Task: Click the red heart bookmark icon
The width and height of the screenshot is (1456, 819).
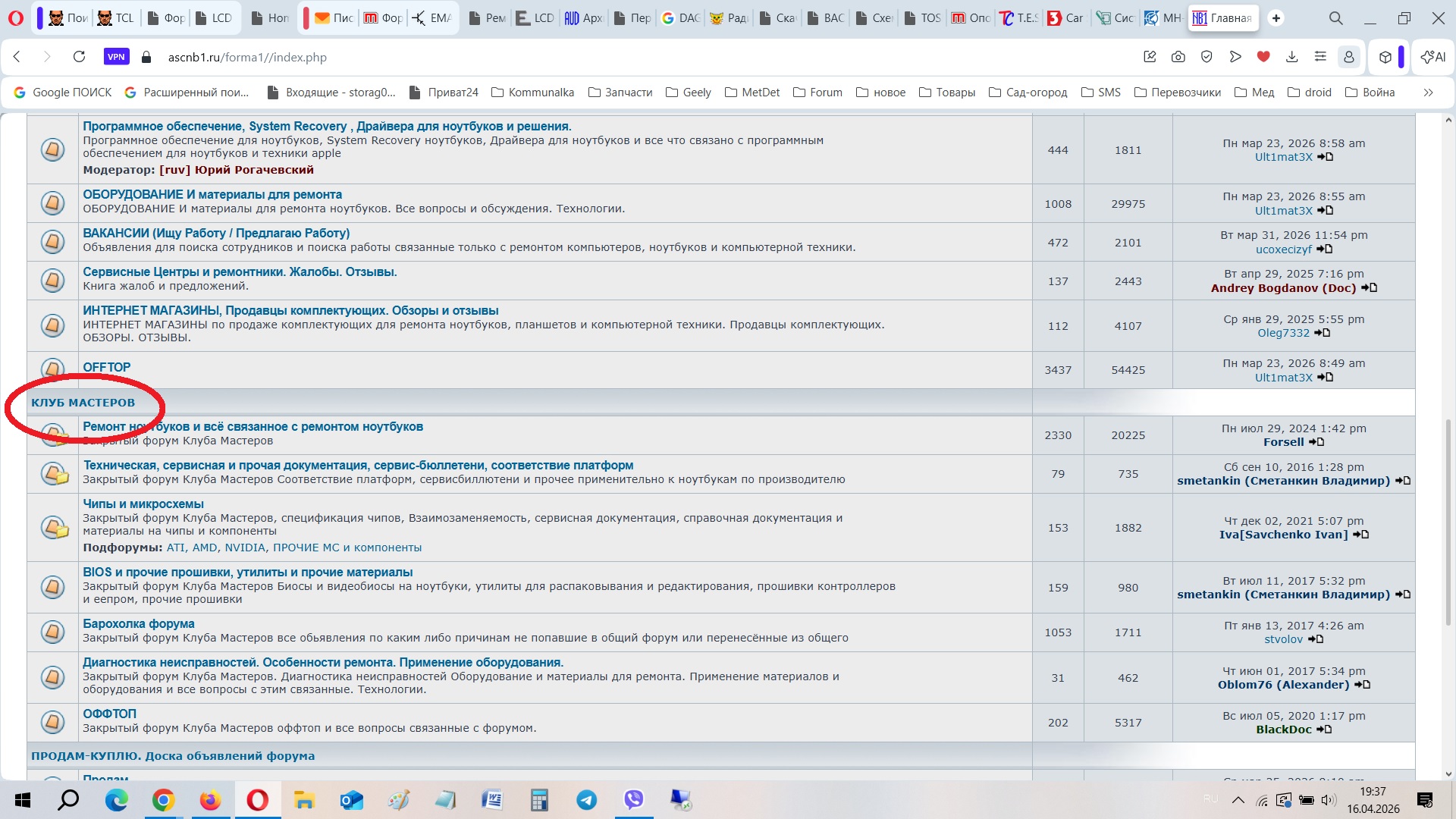Action: [1263, 57]
